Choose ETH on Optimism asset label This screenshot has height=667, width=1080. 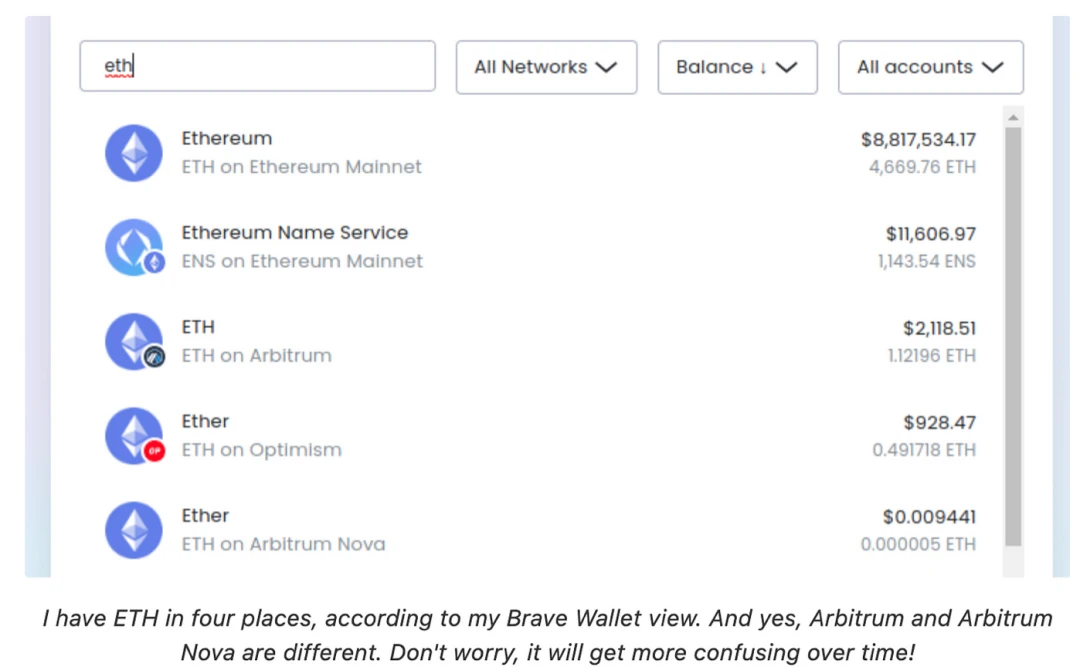tap(261, 450)
